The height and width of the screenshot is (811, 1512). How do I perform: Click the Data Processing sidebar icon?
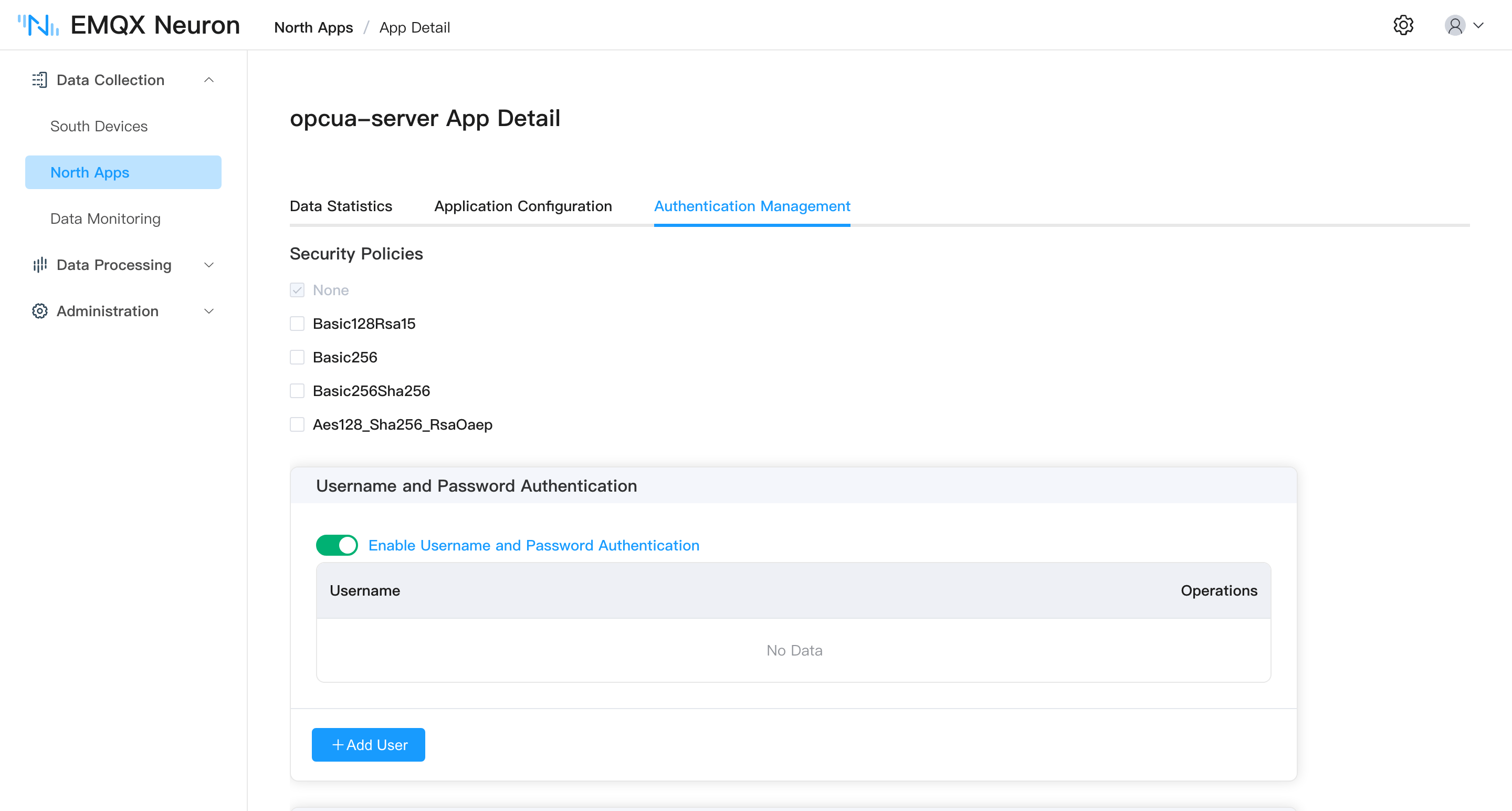click(x=39, y=265)
